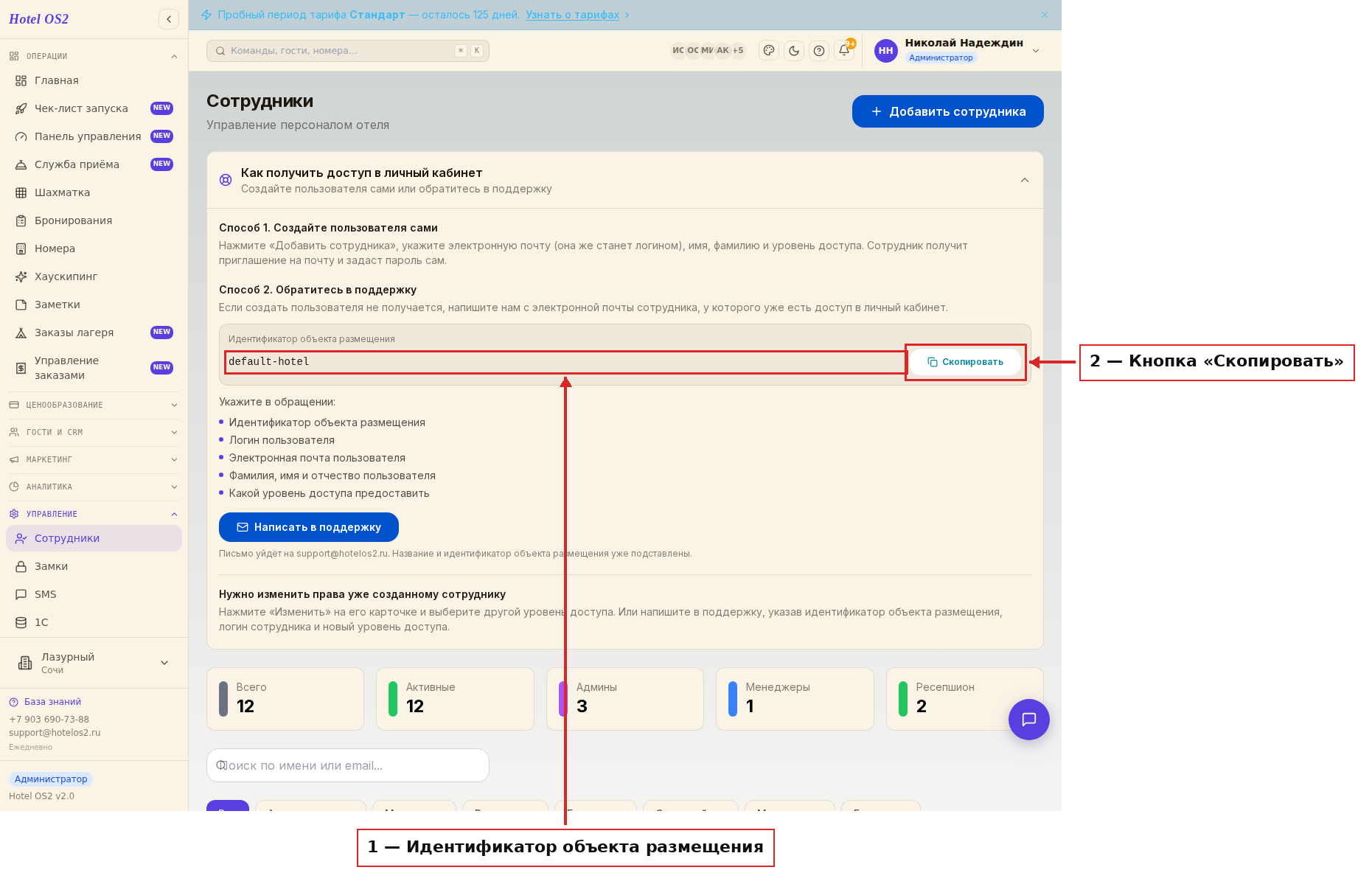The width and height of the screenshot is (1372, 884).
Task: Select Сотрудники in the sidebar
Action: click(x=94, y=538)
